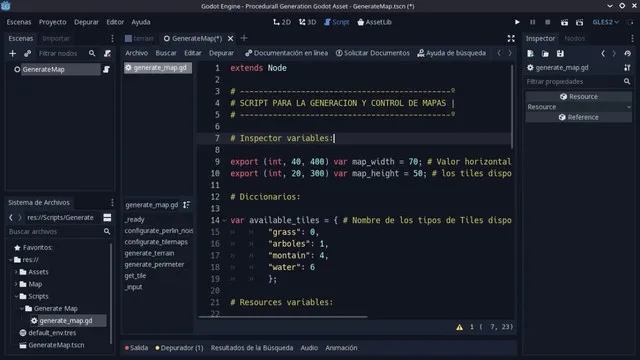Toggle filesystem split view mode
The image size is (640, 360).
pyautogui.click(x=107, y=218)
